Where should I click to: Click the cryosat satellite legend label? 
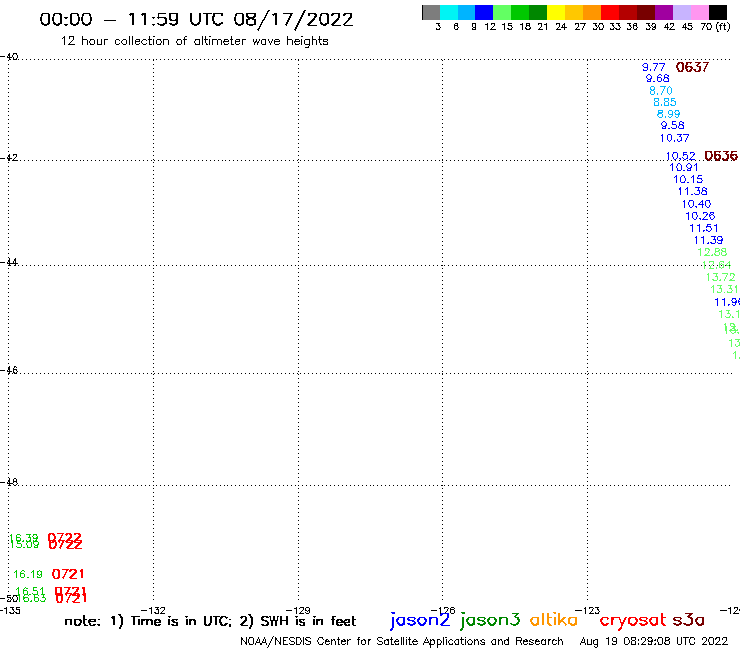click(633, 620)
